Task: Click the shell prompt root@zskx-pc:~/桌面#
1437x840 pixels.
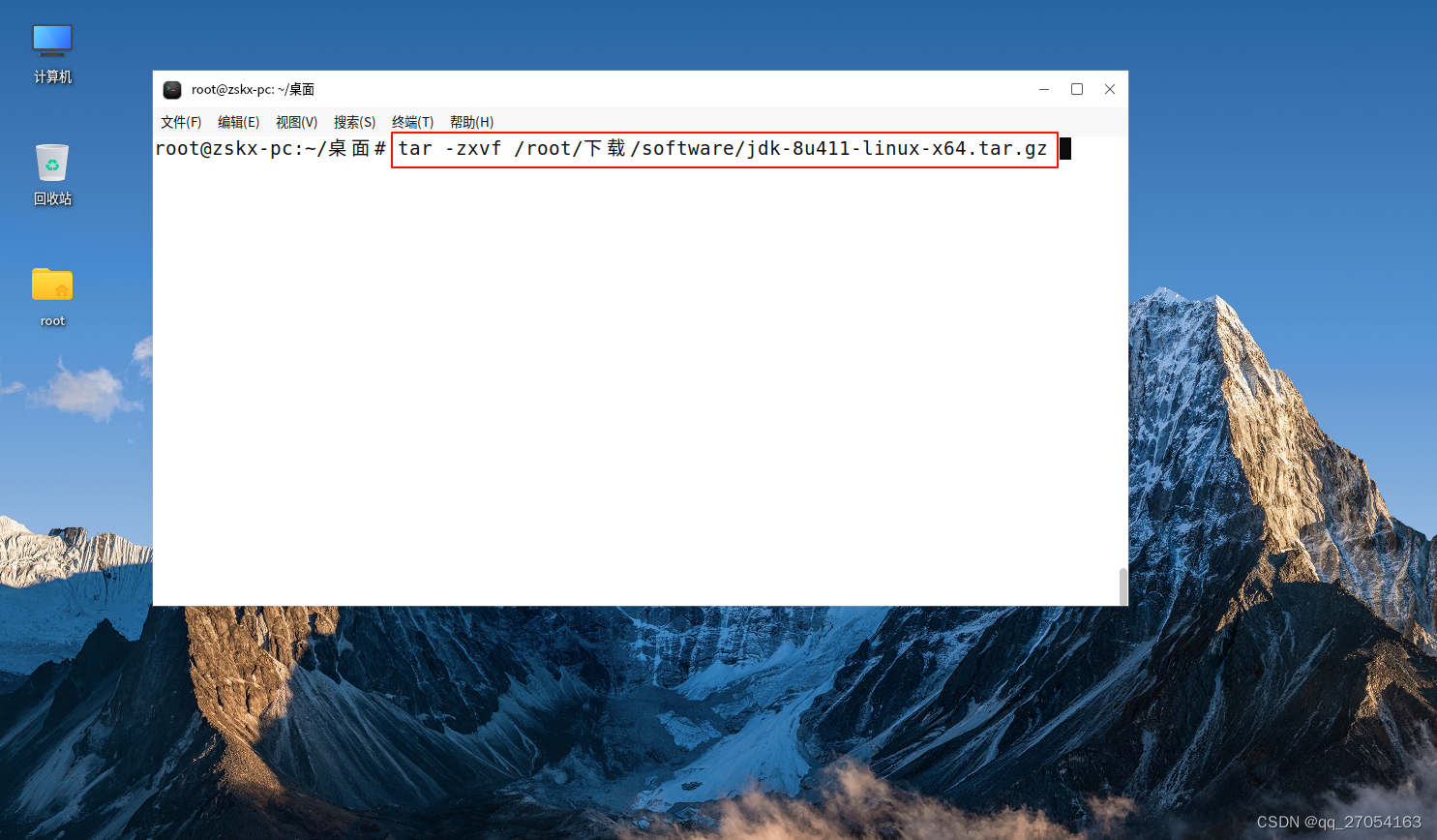Action: (x=271, y=149)
